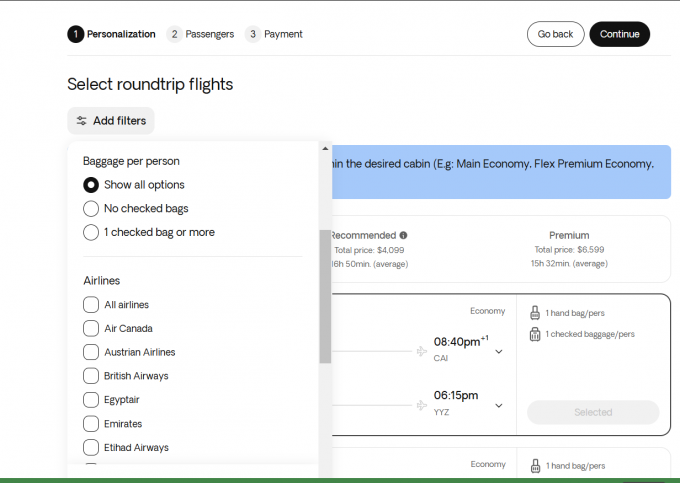Click the filter sliders icon
680x483 pixels.
coord(82,121)
